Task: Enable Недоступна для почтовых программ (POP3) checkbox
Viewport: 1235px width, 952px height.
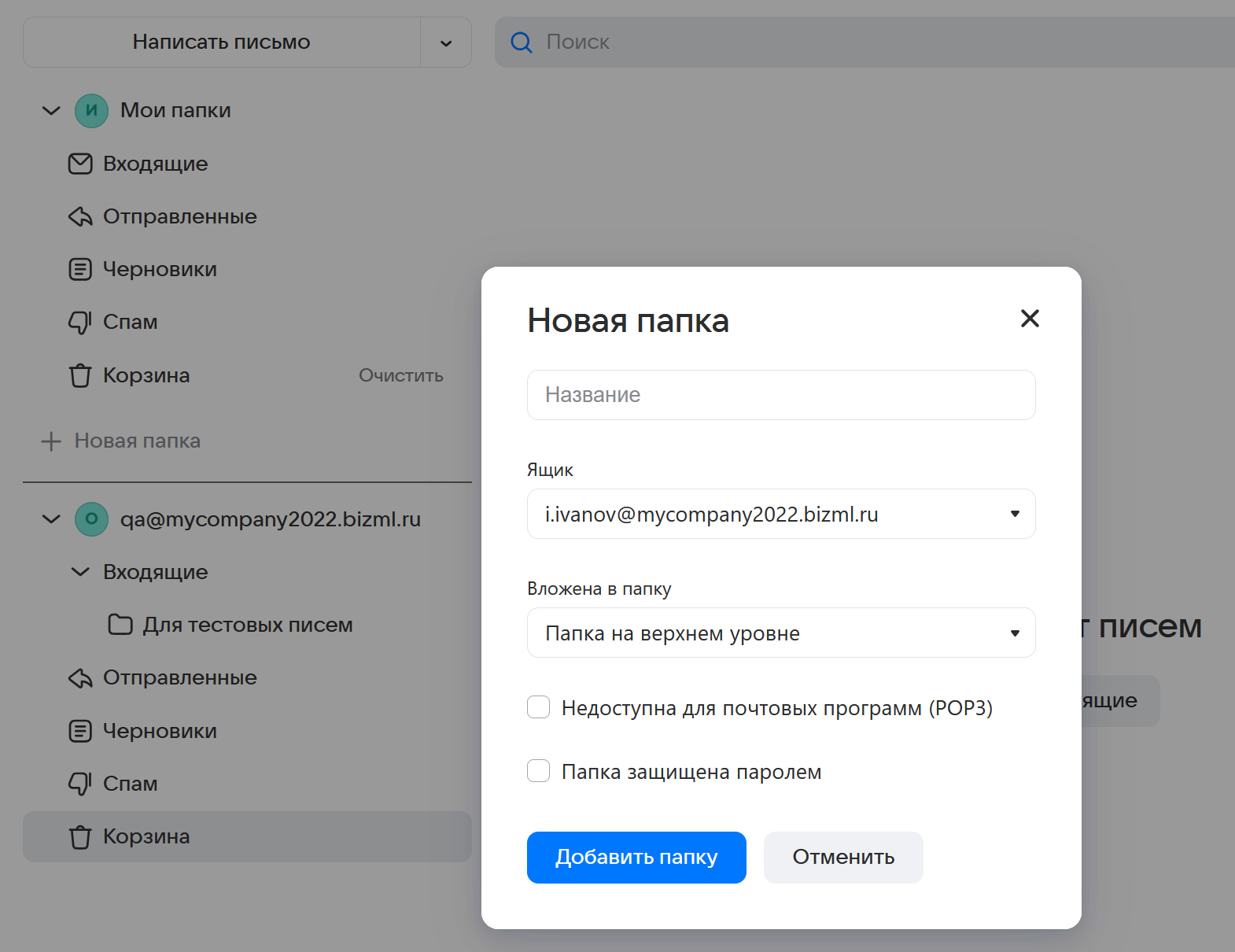Action: 539,707
